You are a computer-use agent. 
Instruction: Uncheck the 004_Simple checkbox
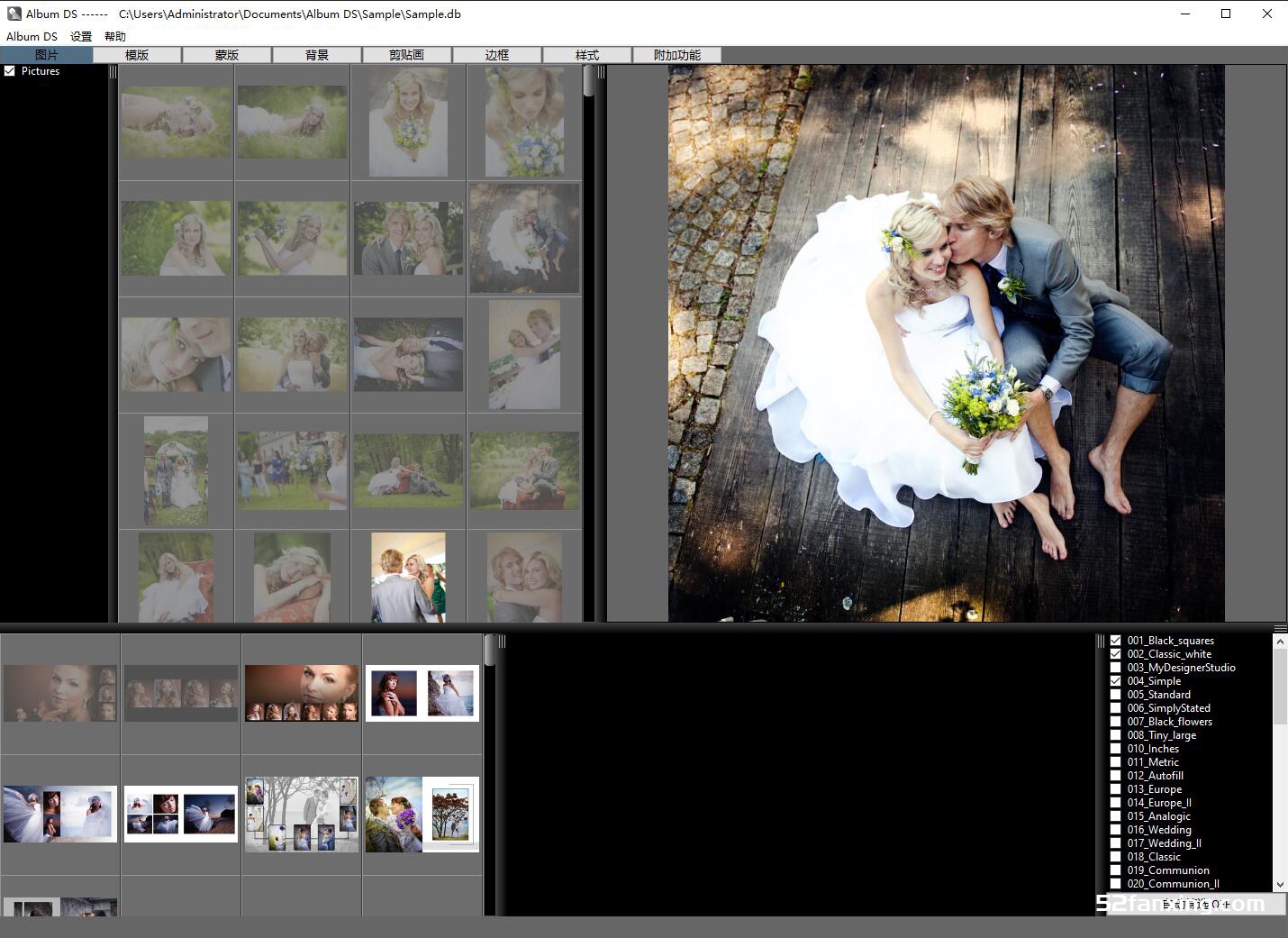coord(1116,681)
